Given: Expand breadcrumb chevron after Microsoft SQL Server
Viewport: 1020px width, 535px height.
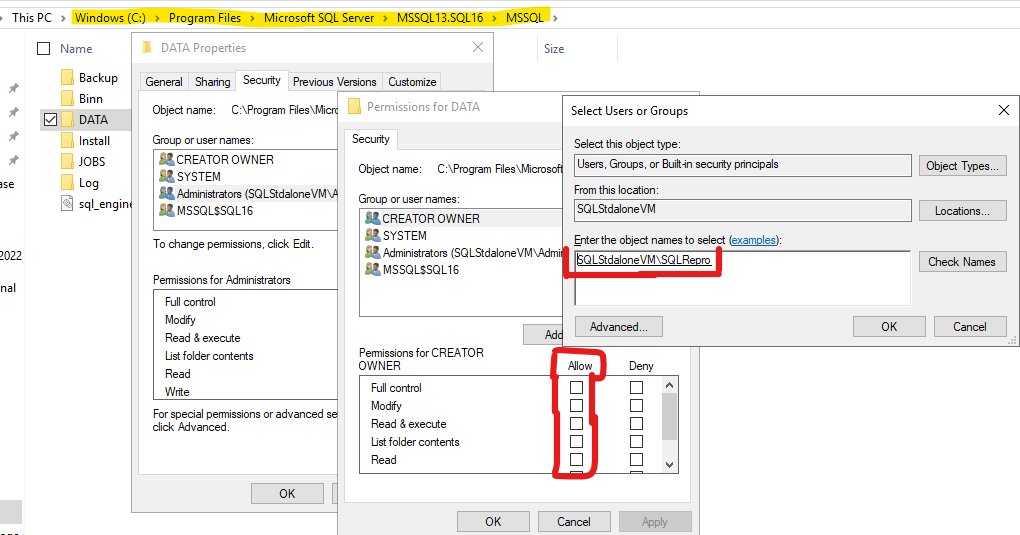Looking at the screenshot, I should coord(386,18).
